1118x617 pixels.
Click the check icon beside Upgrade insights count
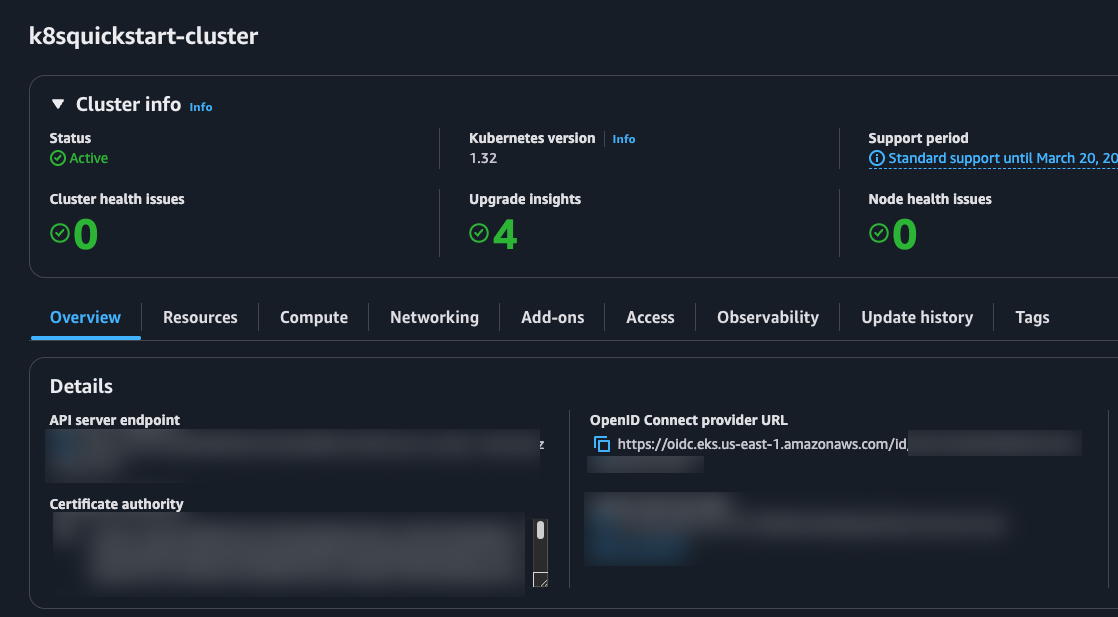[x=479, y=233]
